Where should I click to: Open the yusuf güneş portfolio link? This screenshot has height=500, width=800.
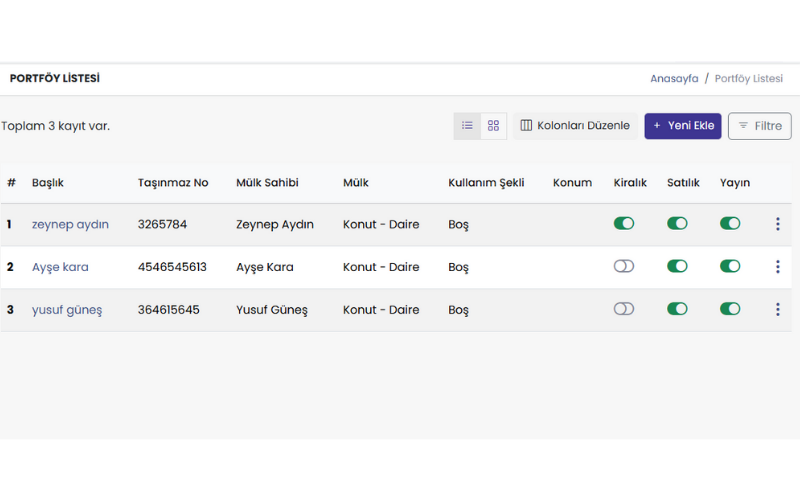pyautogui.click(x=67, y=310)
